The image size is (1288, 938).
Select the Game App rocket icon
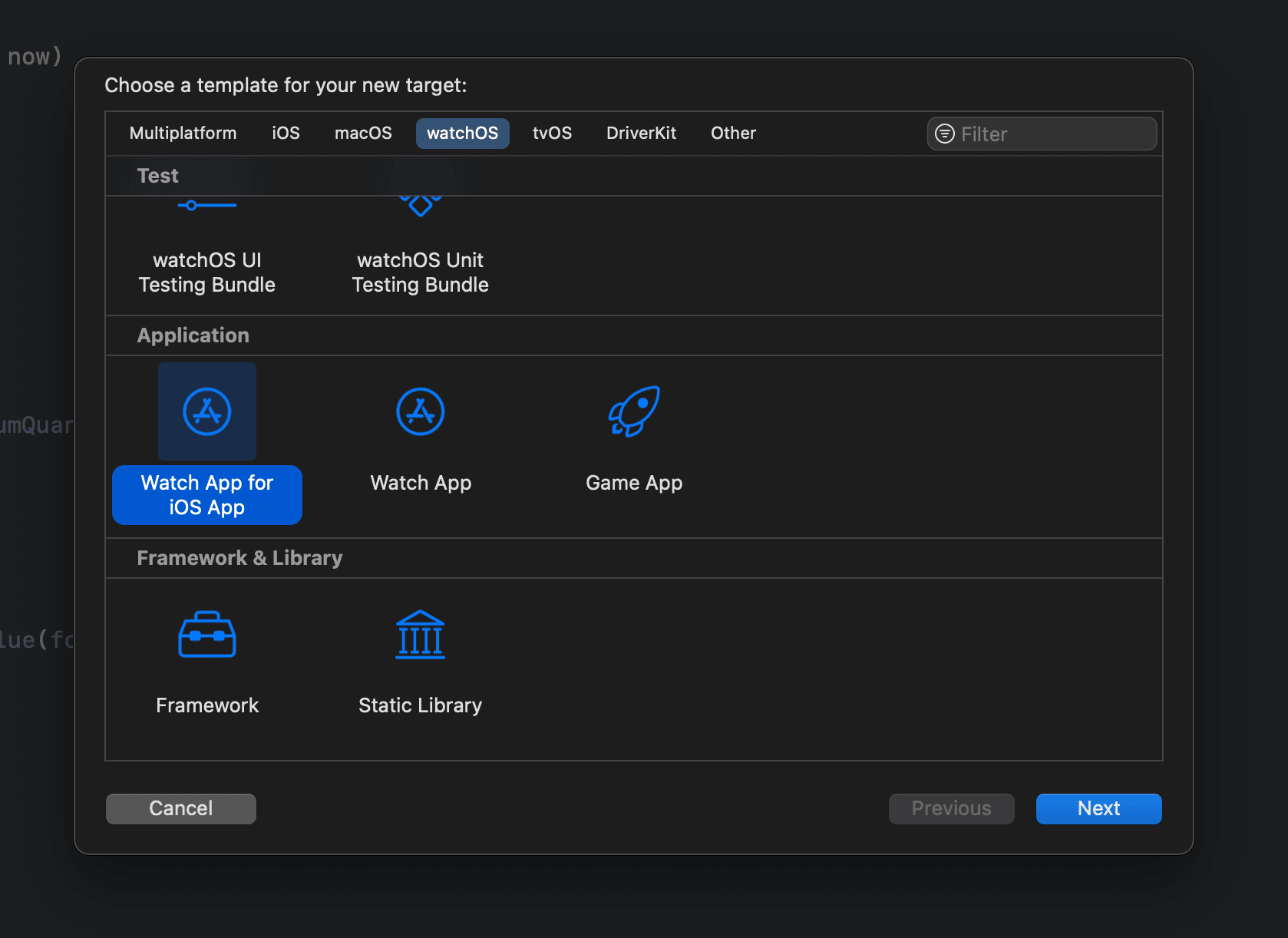[634, 411]
